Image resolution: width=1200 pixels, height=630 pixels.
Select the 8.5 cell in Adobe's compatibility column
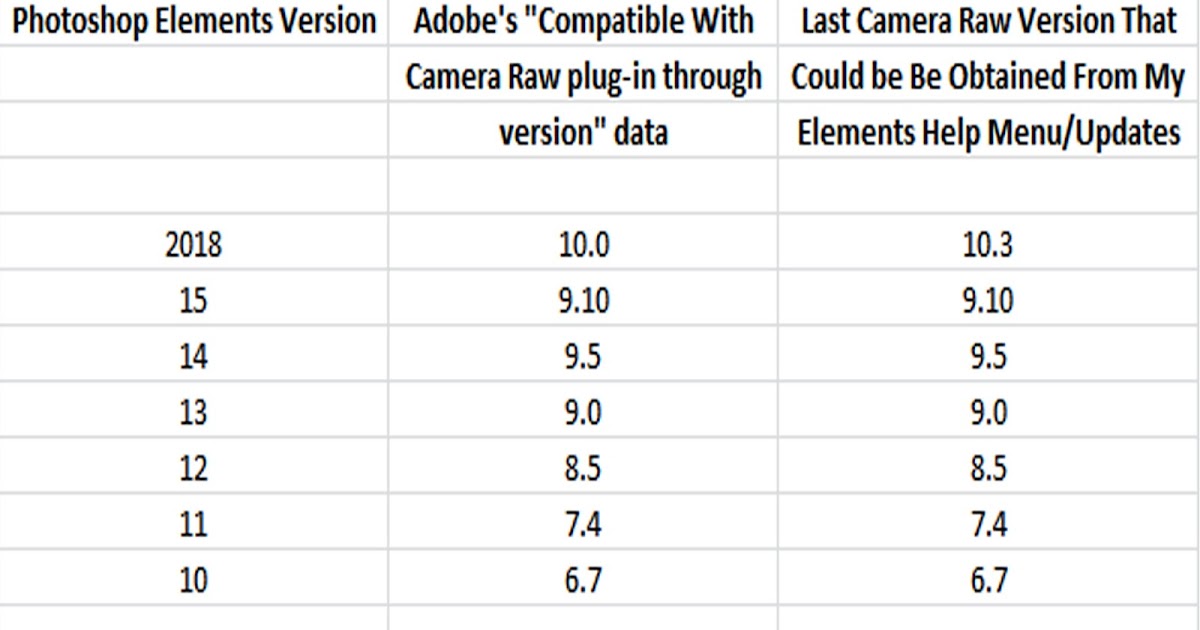[583, 468]
